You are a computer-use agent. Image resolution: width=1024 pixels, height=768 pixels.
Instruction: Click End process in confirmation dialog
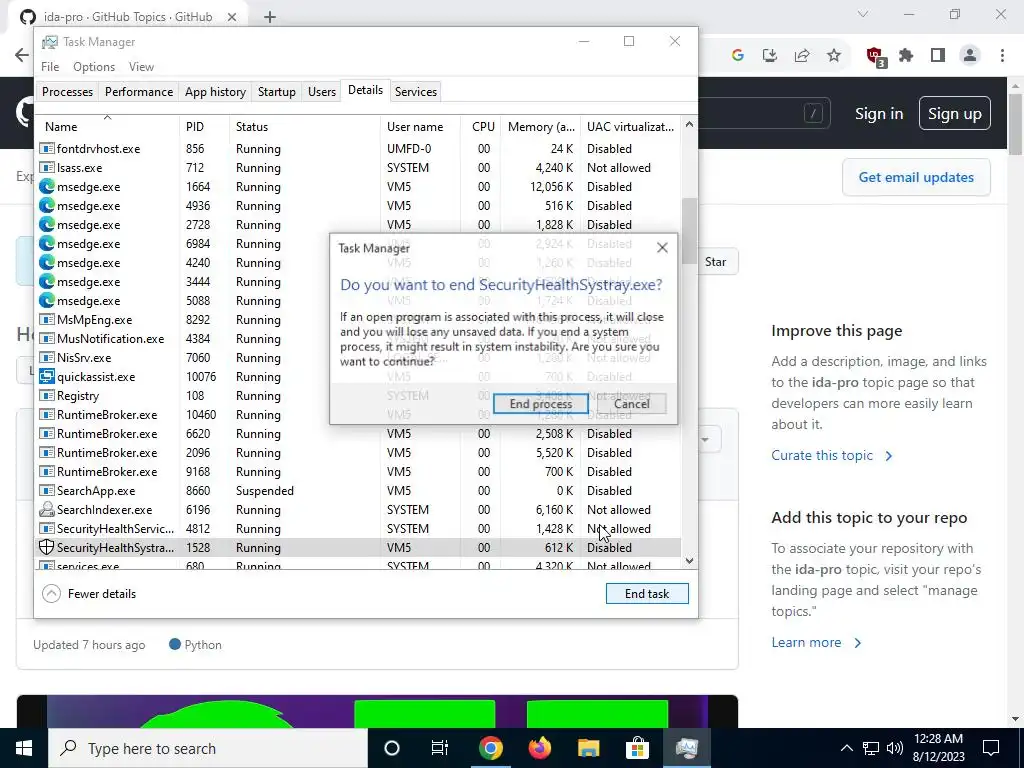540,404
